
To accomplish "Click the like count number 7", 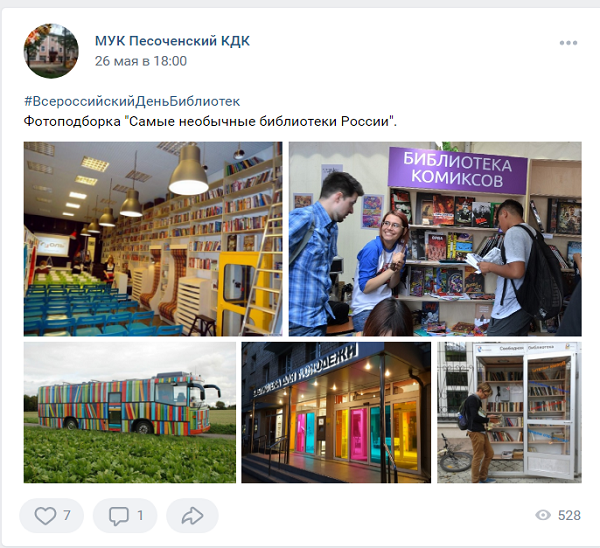I will click(x=67, y=515).
